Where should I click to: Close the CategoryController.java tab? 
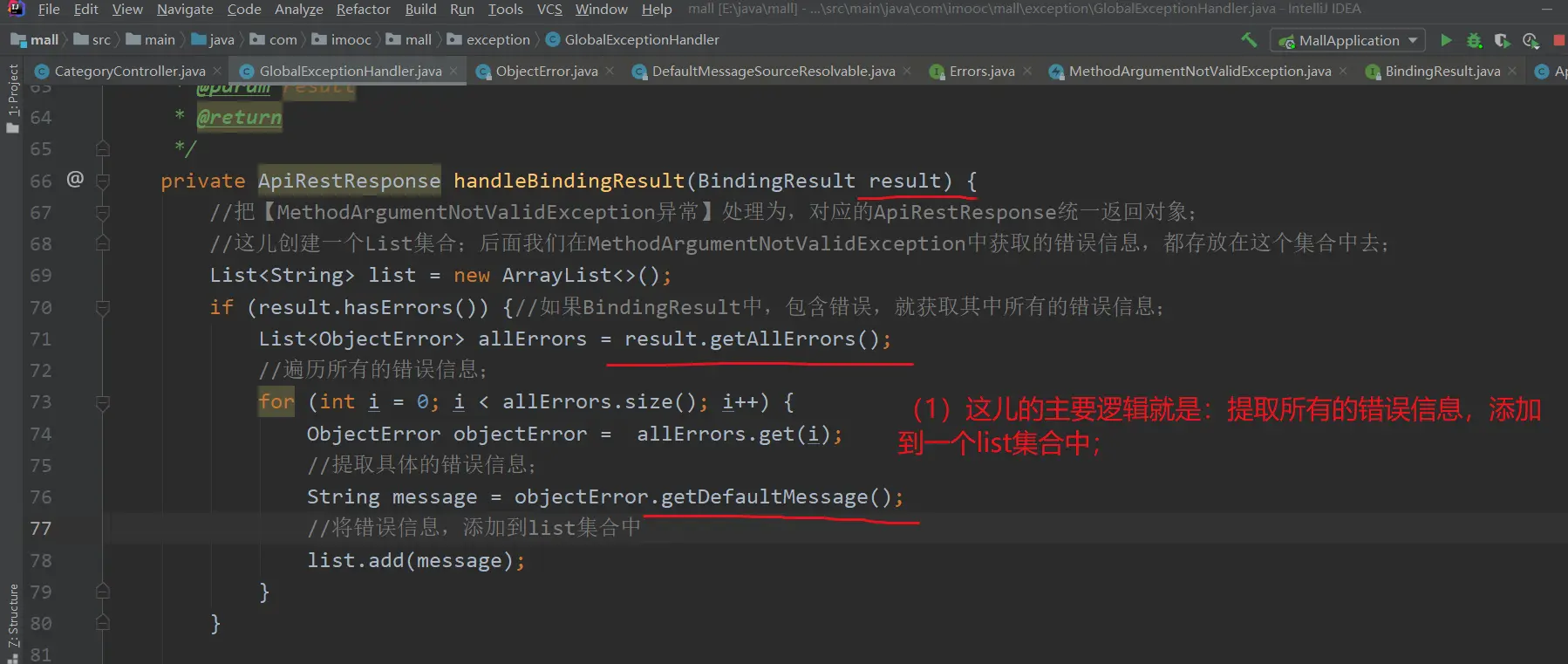[x=217, y=71]
